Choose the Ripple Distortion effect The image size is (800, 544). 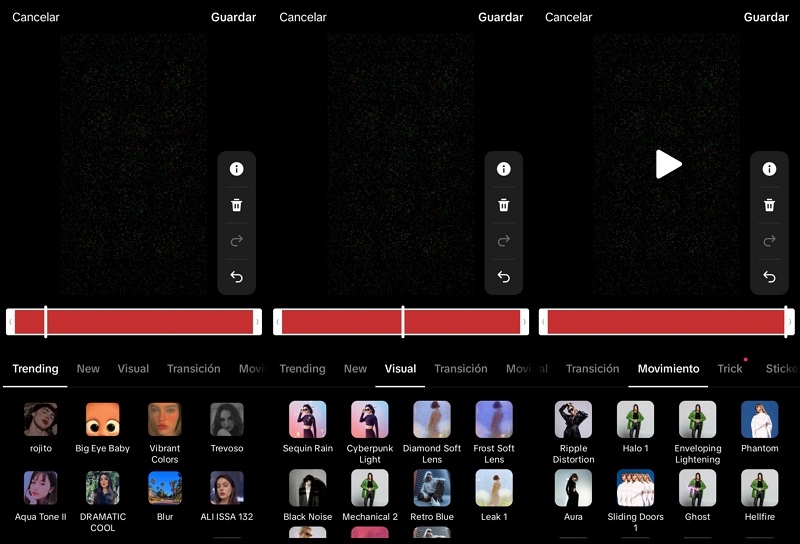point(573,420)
